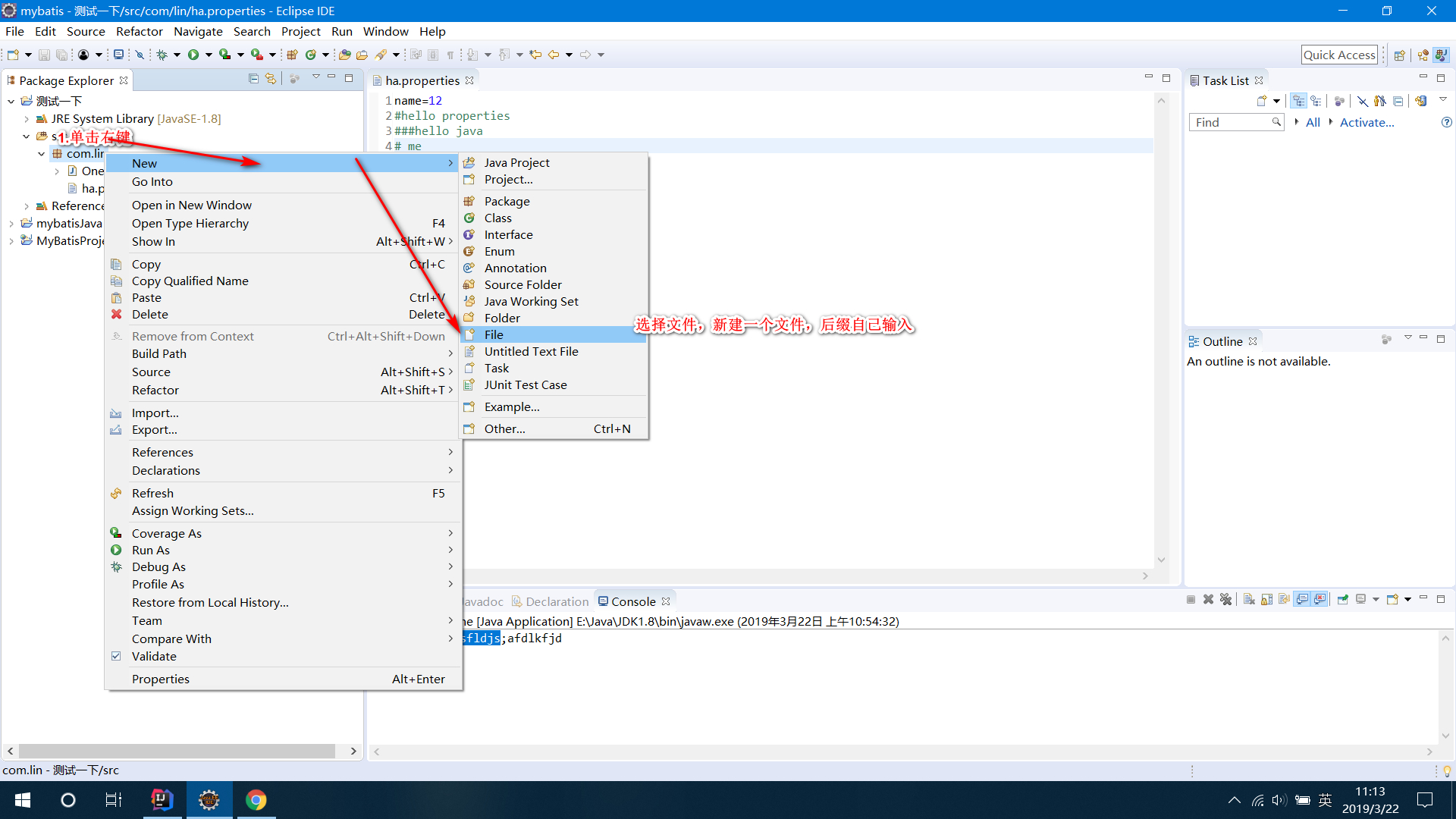Click the Clear Console icon
This screenshot has height=819, width=1456.
(x=1249, y=600)
